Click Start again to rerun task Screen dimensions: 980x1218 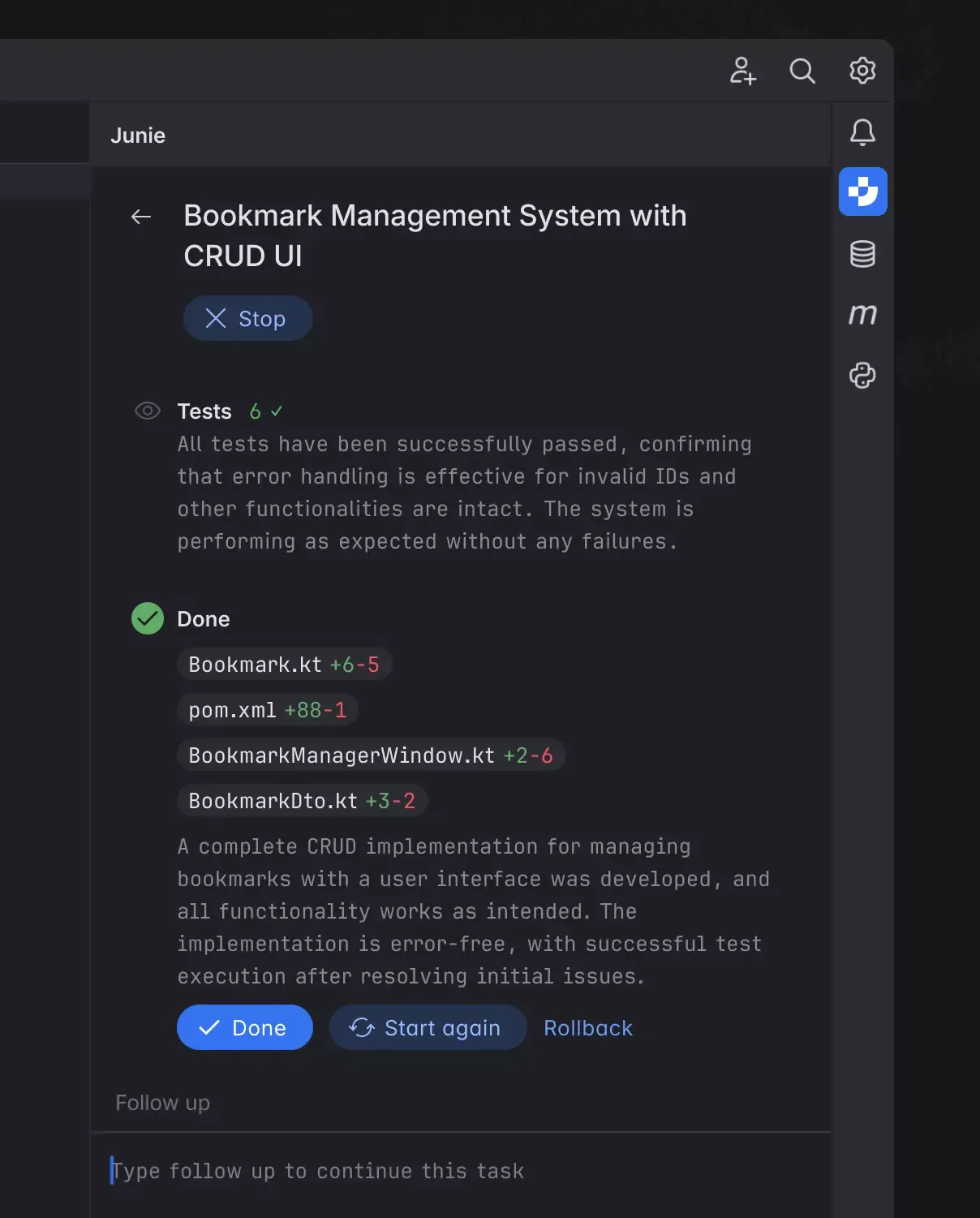[428, 1027]
